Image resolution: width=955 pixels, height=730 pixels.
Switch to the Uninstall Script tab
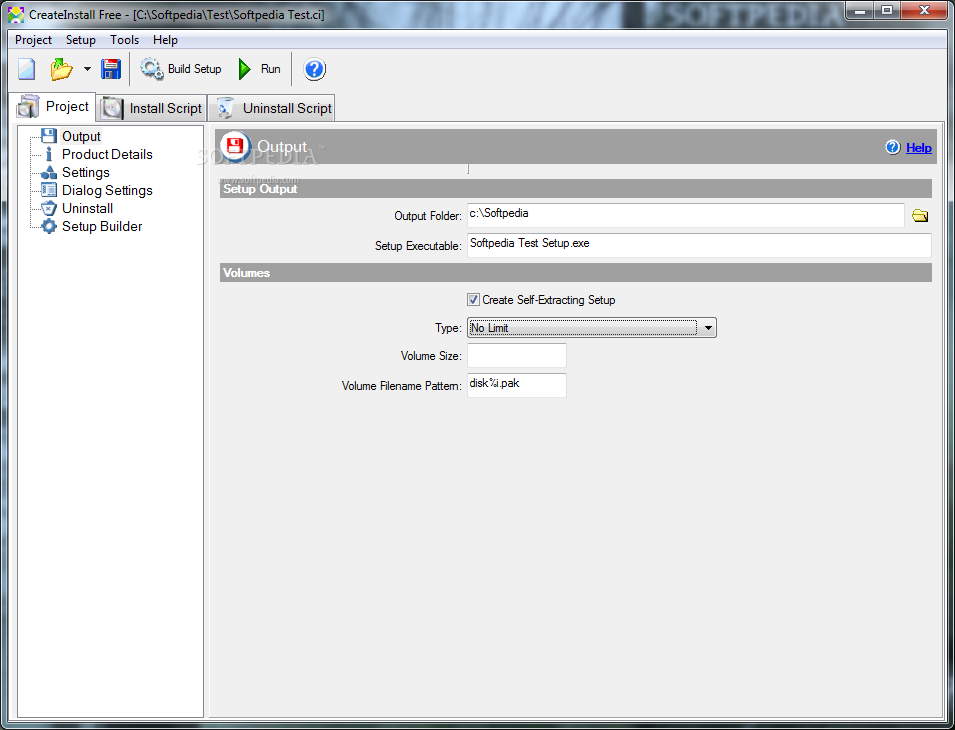(x=272, y=108)
